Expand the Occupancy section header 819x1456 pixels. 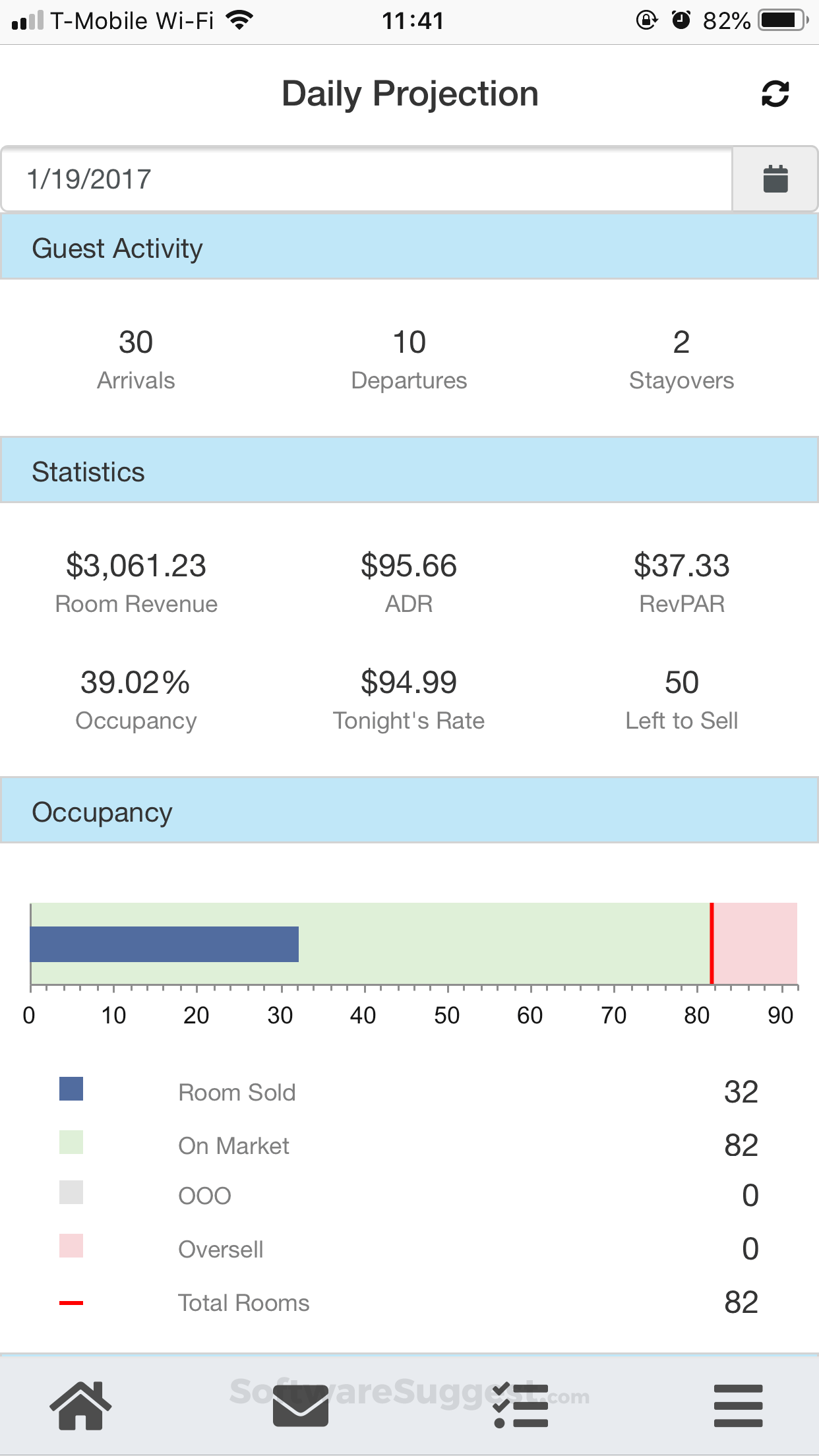(409, 812)
